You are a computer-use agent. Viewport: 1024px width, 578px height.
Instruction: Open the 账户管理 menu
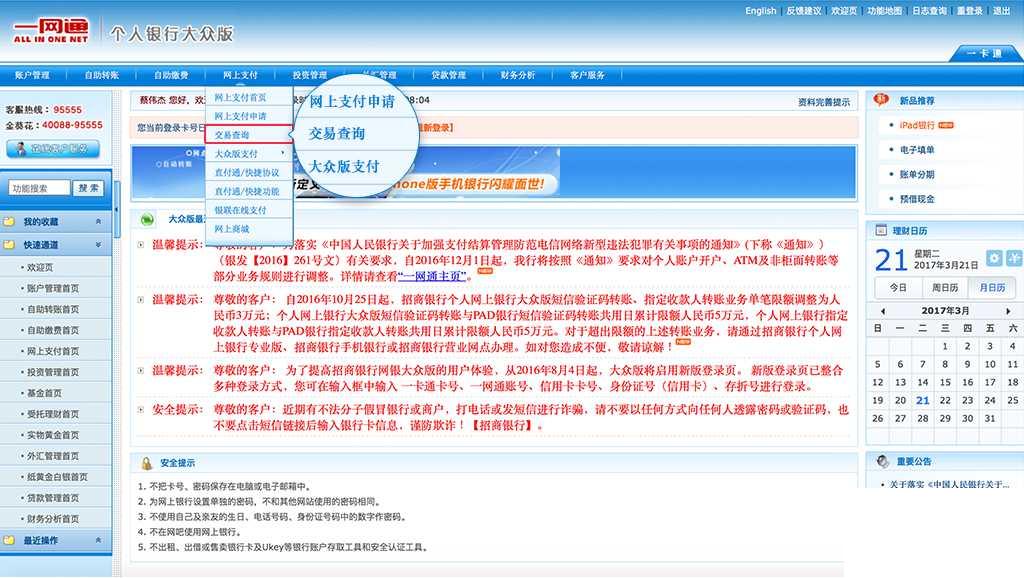coord(32,75)
